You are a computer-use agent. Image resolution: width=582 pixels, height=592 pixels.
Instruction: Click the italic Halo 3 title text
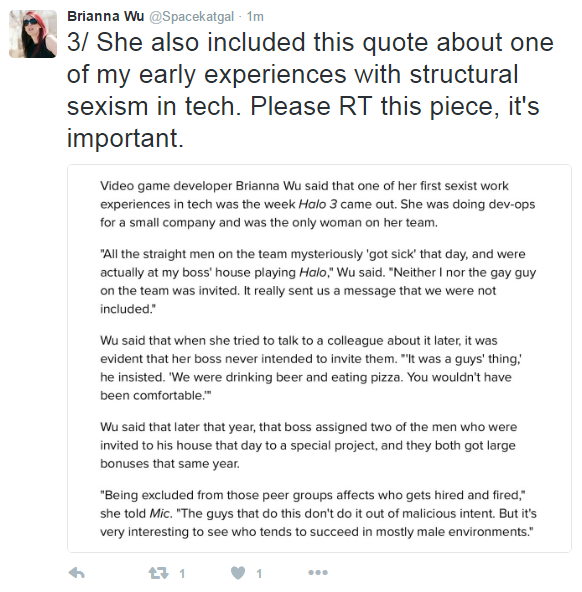317,204
